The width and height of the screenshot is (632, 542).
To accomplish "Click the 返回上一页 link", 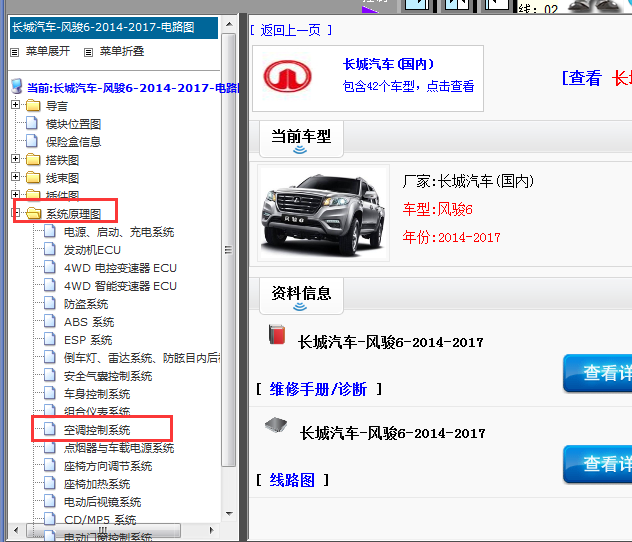I will tap(290, 30).
